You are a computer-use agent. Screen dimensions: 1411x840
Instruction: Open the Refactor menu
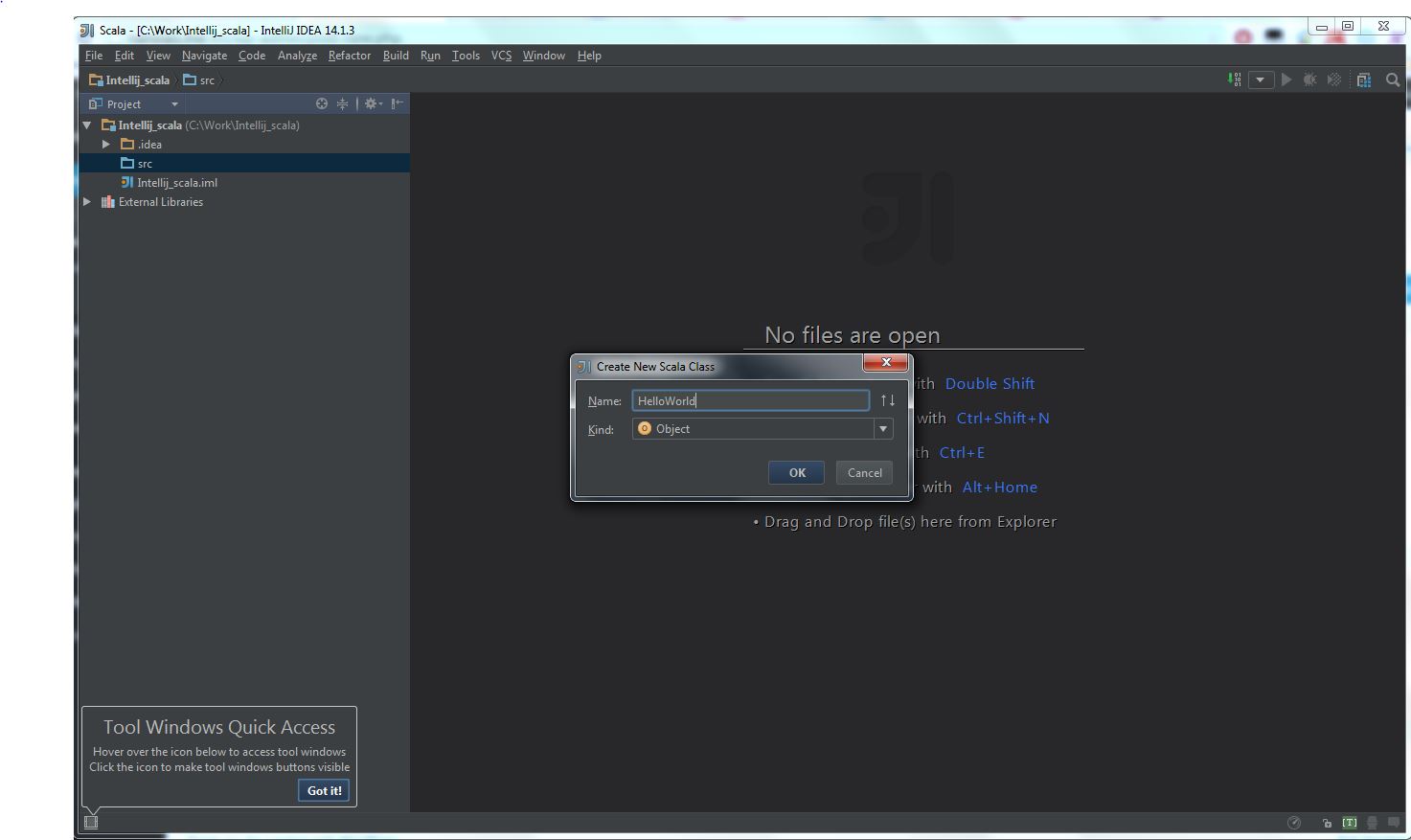[x=350, y=56]
